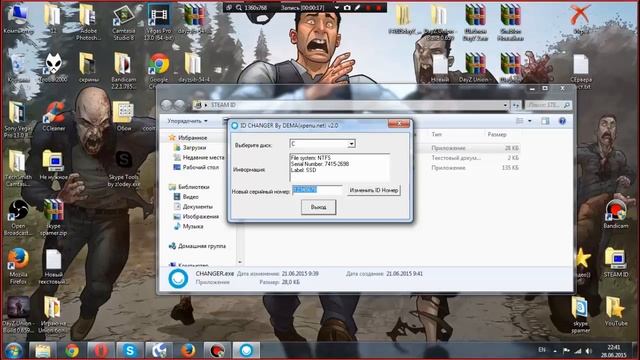Viewport: 640px width, 360px height.
Task: Open the DayZ Union archive on desktop
Action: (475, 67)
